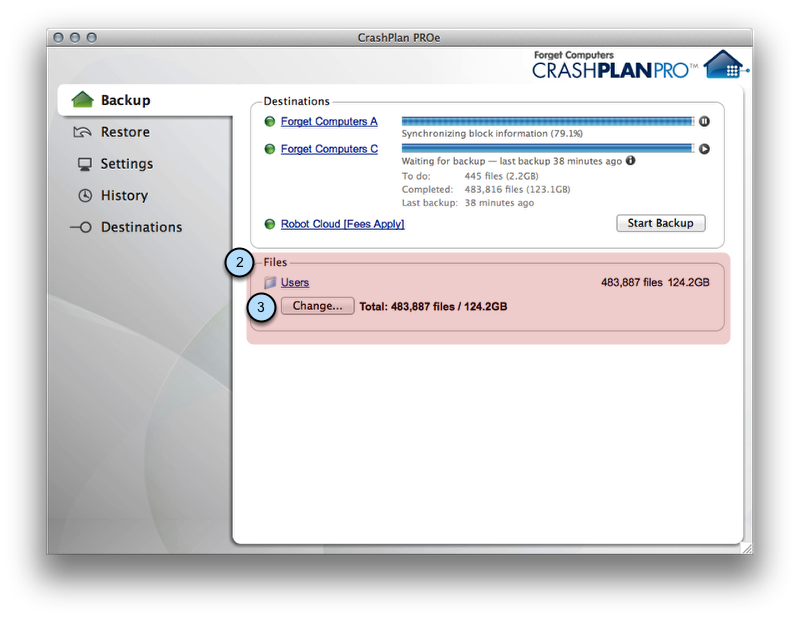This screenshot has width=800, height=620.
Task: Click the Start Backup button
Action: tap(661, 223)
